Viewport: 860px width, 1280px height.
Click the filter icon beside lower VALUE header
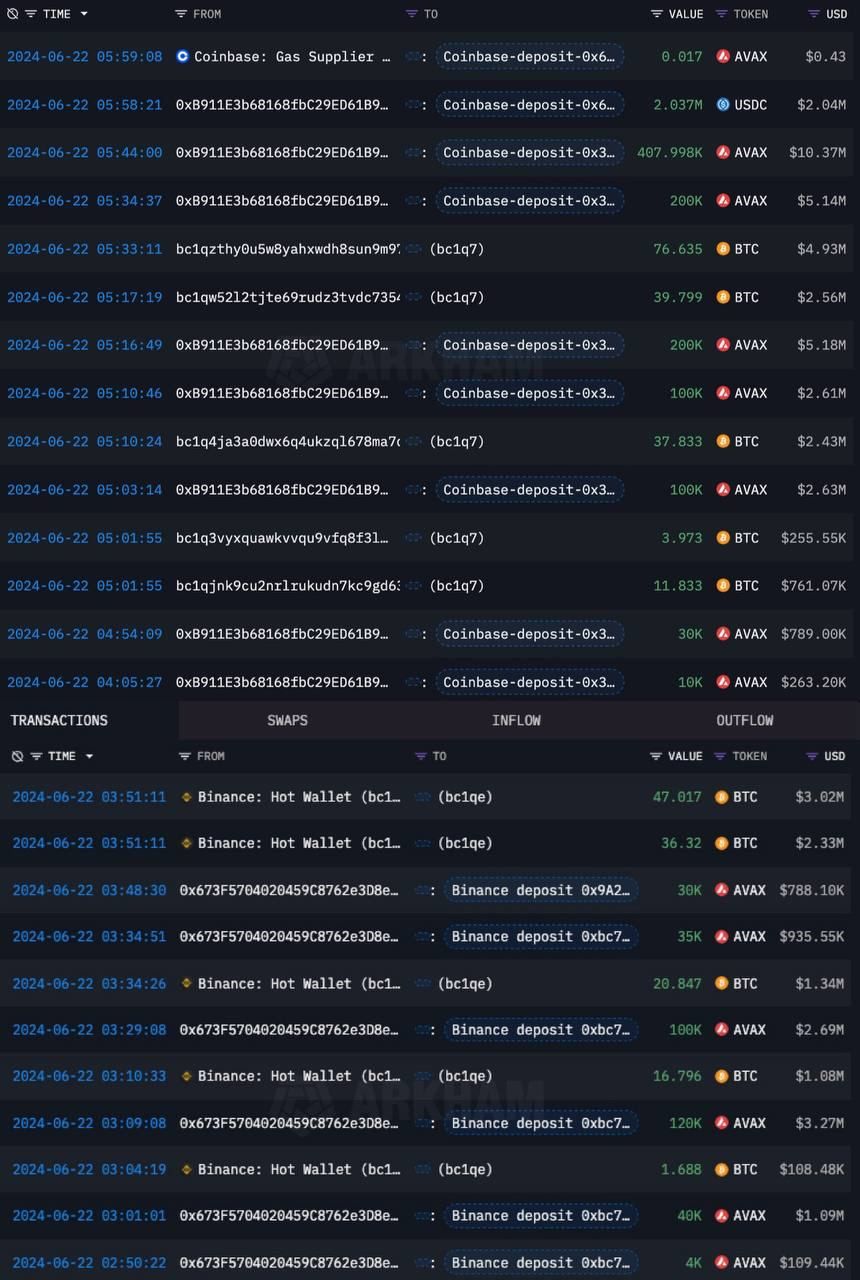656,756
